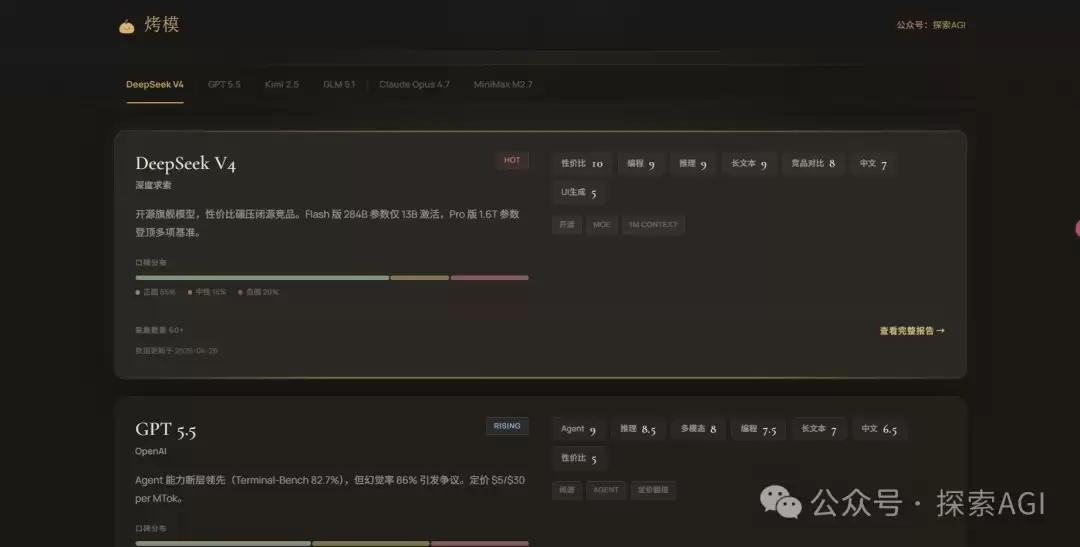Click the 正面 65% legend entry
Screen dimensions: 1080x547
(156, 292)
